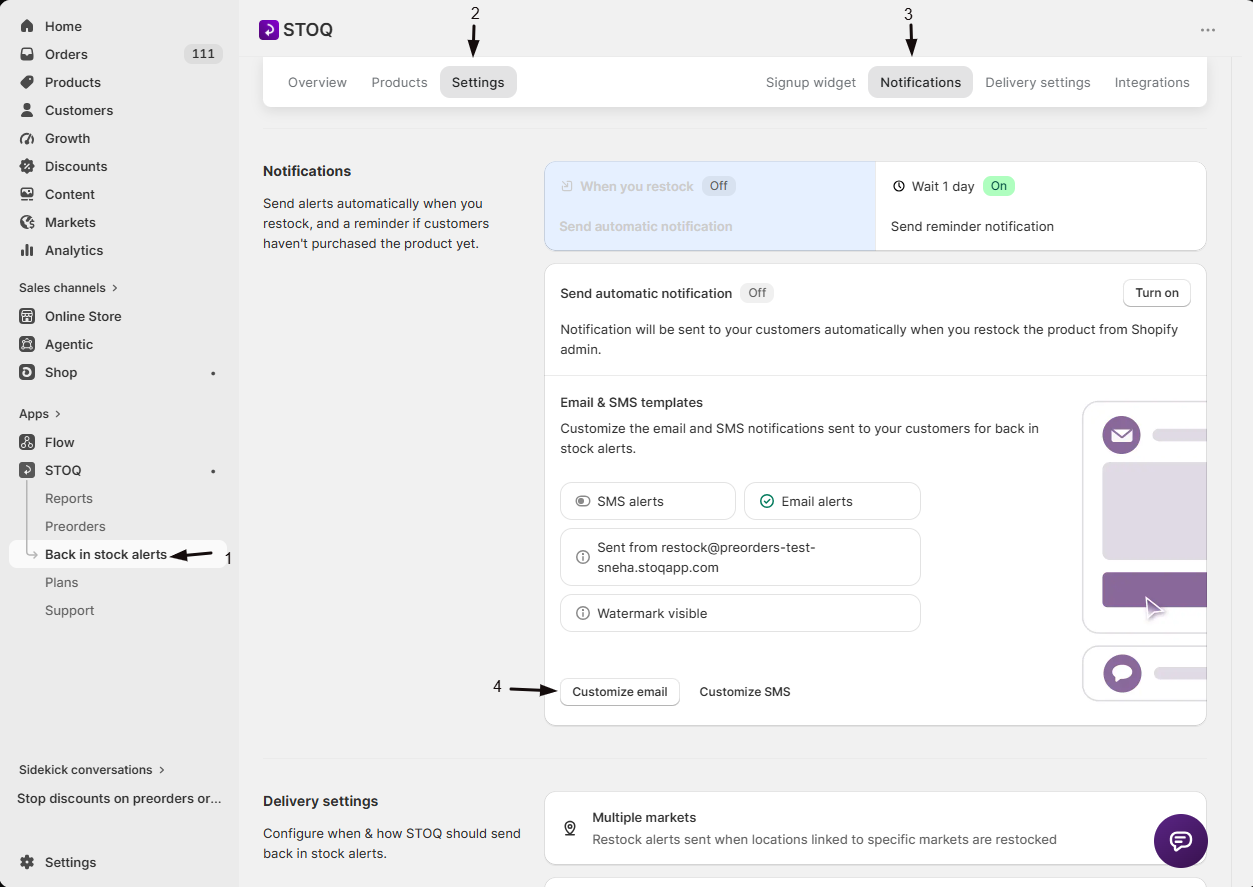Click the Products tag icon
This screenshot has height=887, width=1253.
click(27, 82)
